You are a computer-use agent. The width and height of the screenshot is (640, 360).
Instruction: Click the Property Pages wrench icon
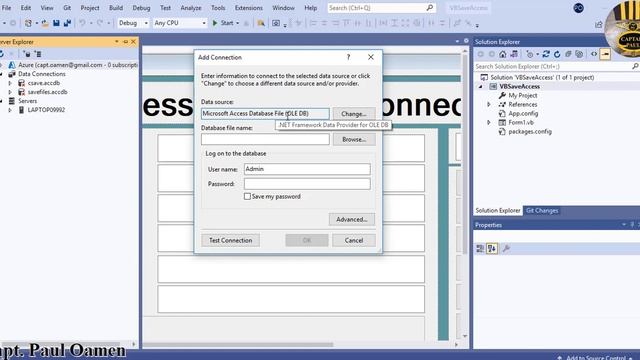[506, 248]
